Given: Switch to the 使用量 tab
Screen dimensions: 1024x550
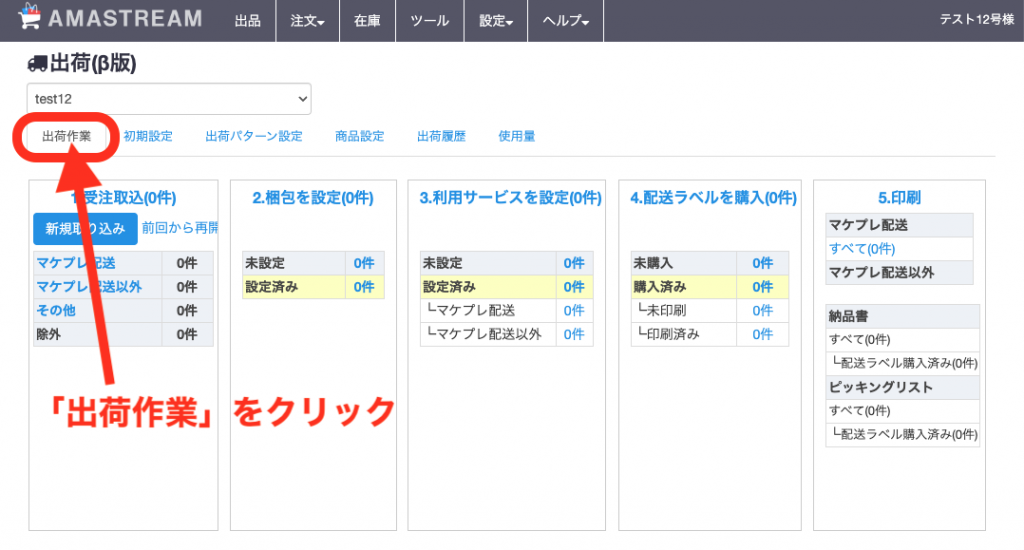Looking at the screenshot, I should point(517,137).
